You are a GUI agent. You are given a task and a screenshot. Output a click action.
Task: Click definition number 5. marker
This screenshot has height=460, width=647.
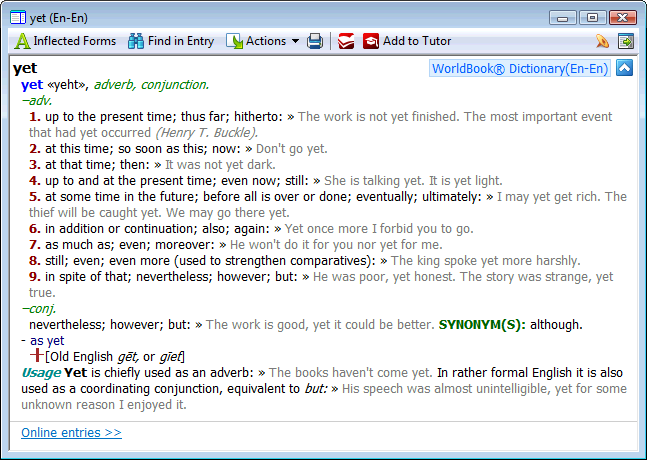click(x=35, y=197)
